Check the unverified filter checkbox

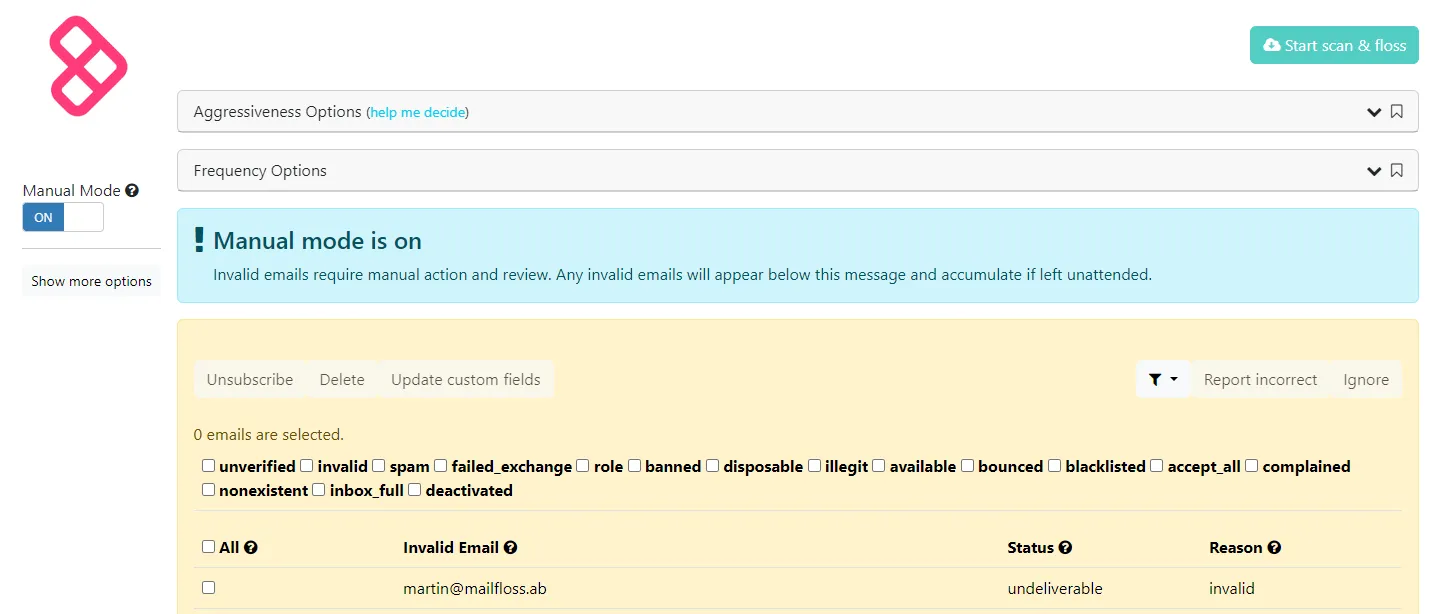point(208,465)
